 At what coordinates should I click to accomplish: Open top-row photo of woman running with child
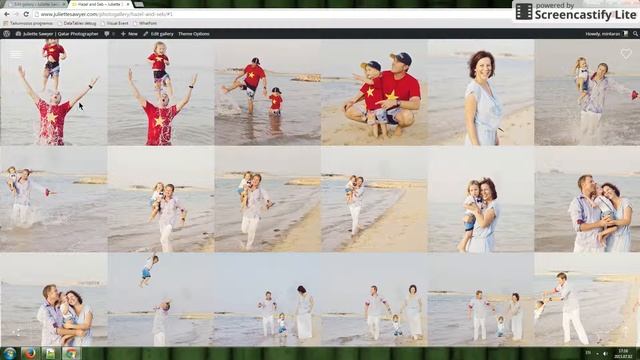(x=587, y=92)
